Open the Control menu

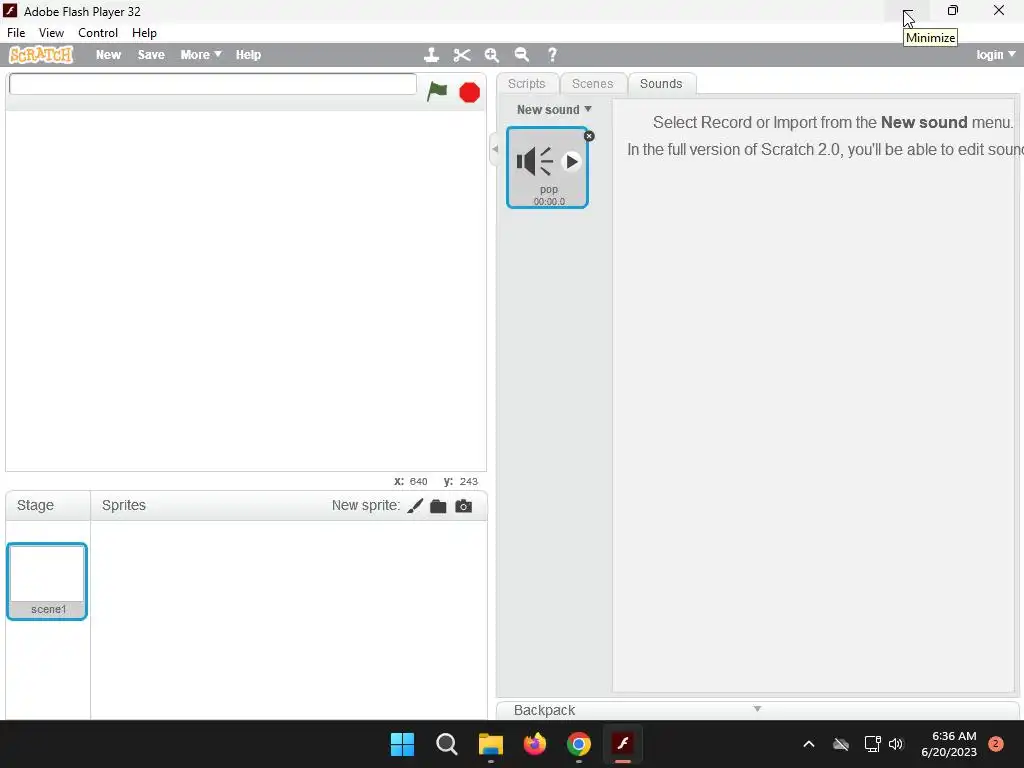click(x=98, y=33)
